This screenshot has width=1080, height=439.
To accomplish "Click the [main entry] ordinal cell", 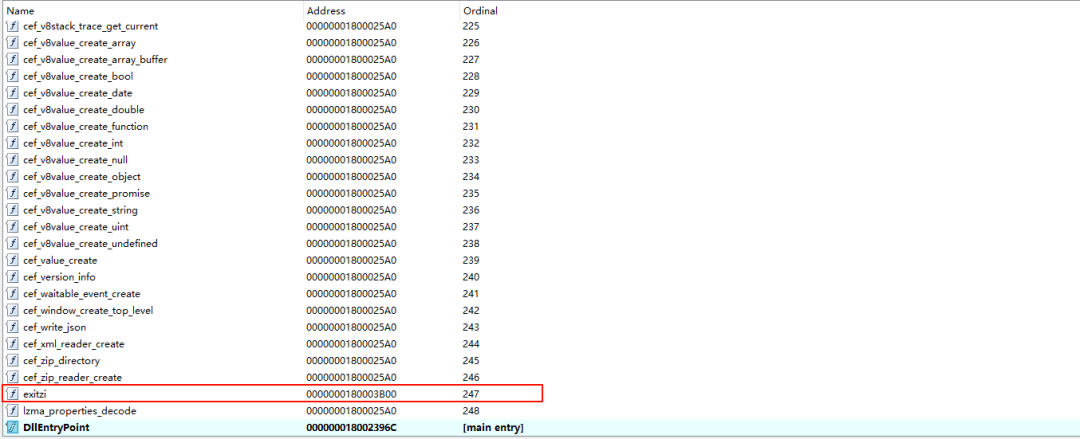I will coord(493,427).
